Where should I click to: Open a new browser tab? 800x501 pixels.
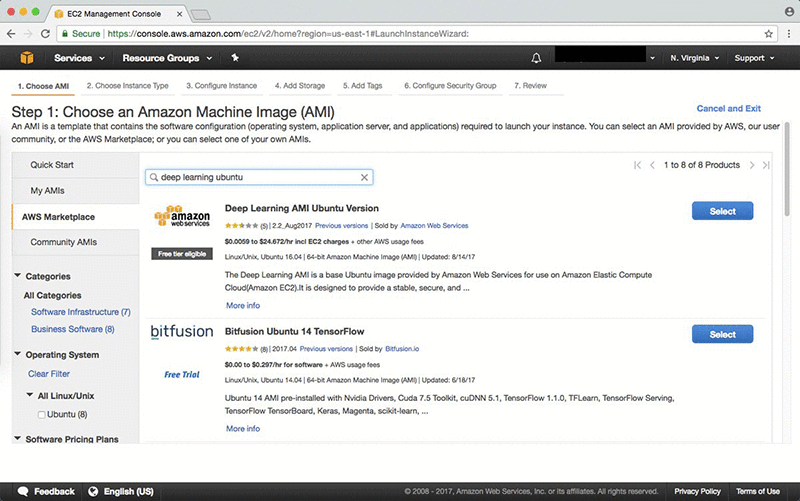pos(201,14)
